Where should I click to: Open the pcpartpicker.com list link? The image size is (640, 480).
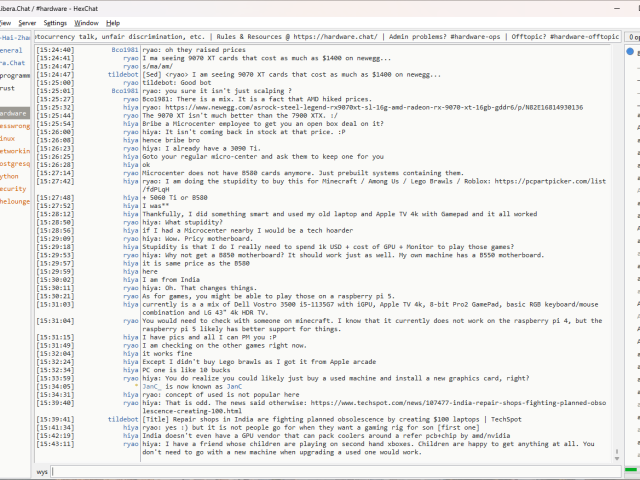click(550, 181)
